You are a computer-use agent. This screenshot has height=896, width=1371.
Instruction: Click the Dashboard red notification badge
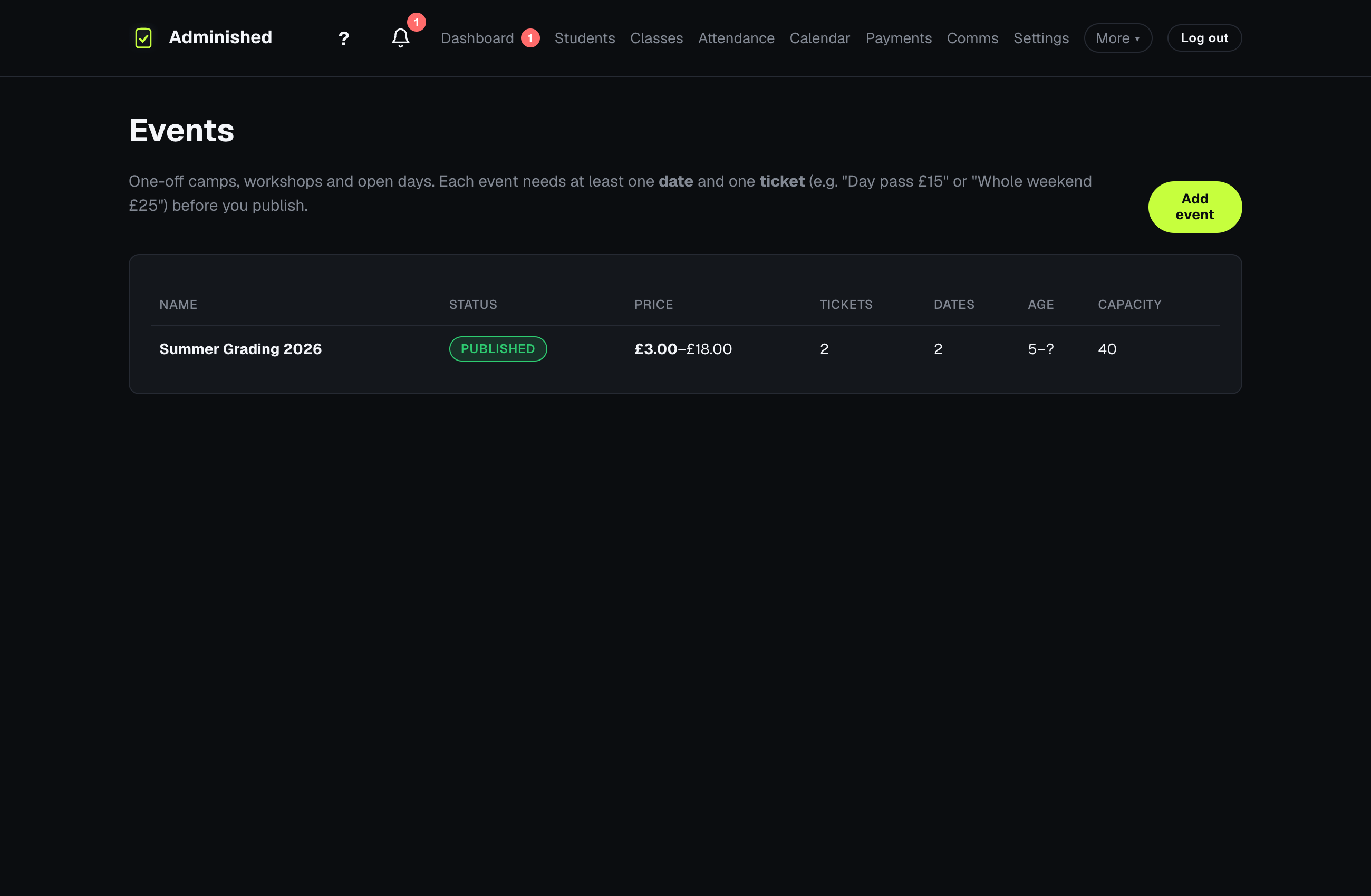pos(530,38)
